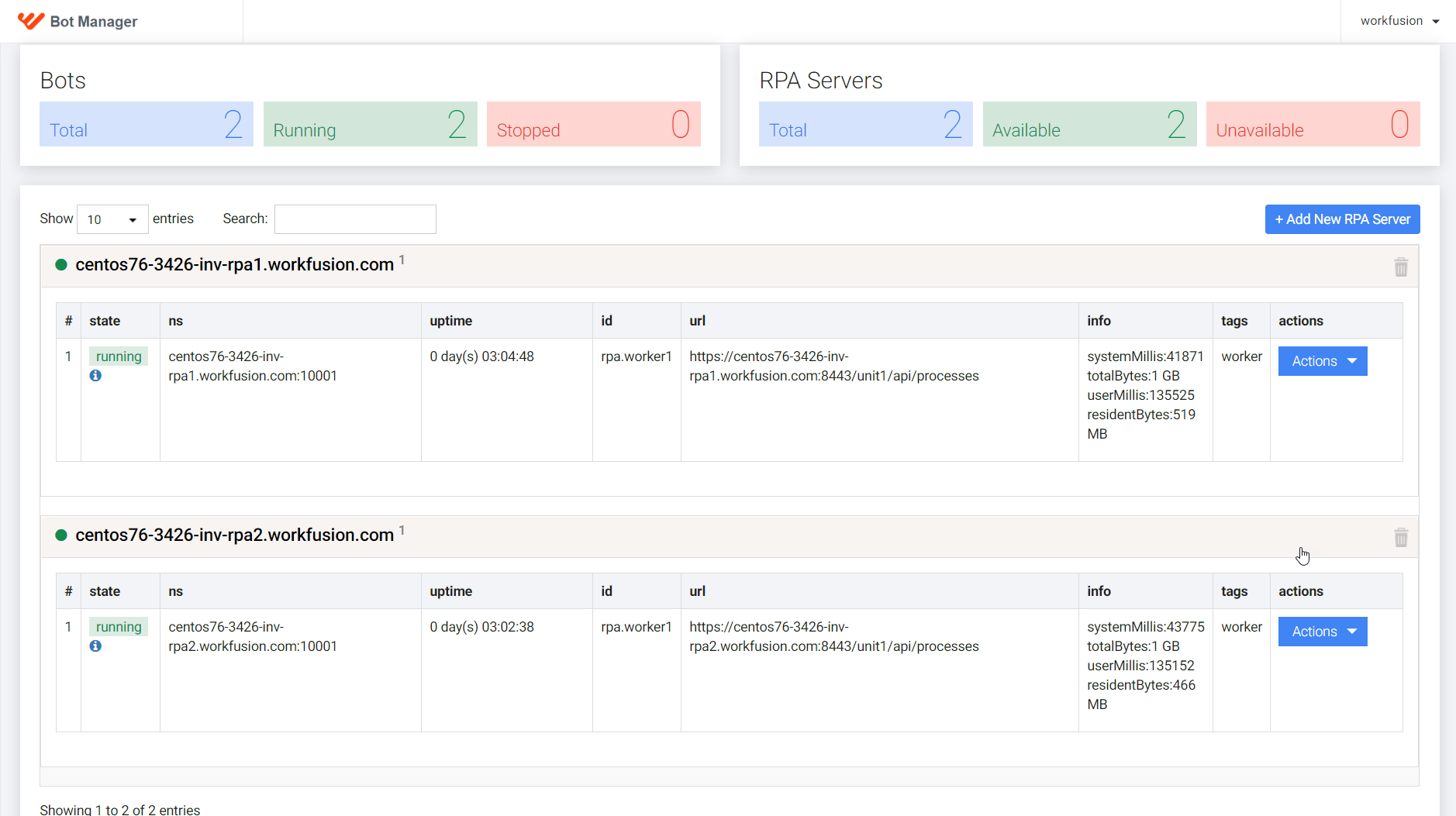The image size is (1456, 816).
Task: Select the Bots Total tile
Action: (x=147, y=124)
